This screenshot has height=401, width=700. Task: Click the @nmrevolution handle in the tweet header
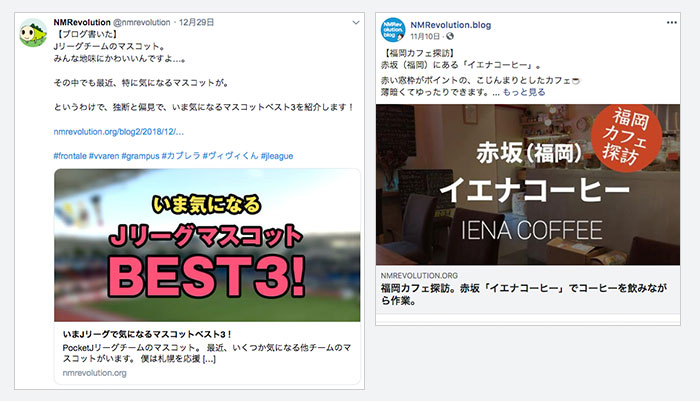(x=142, y=22)
